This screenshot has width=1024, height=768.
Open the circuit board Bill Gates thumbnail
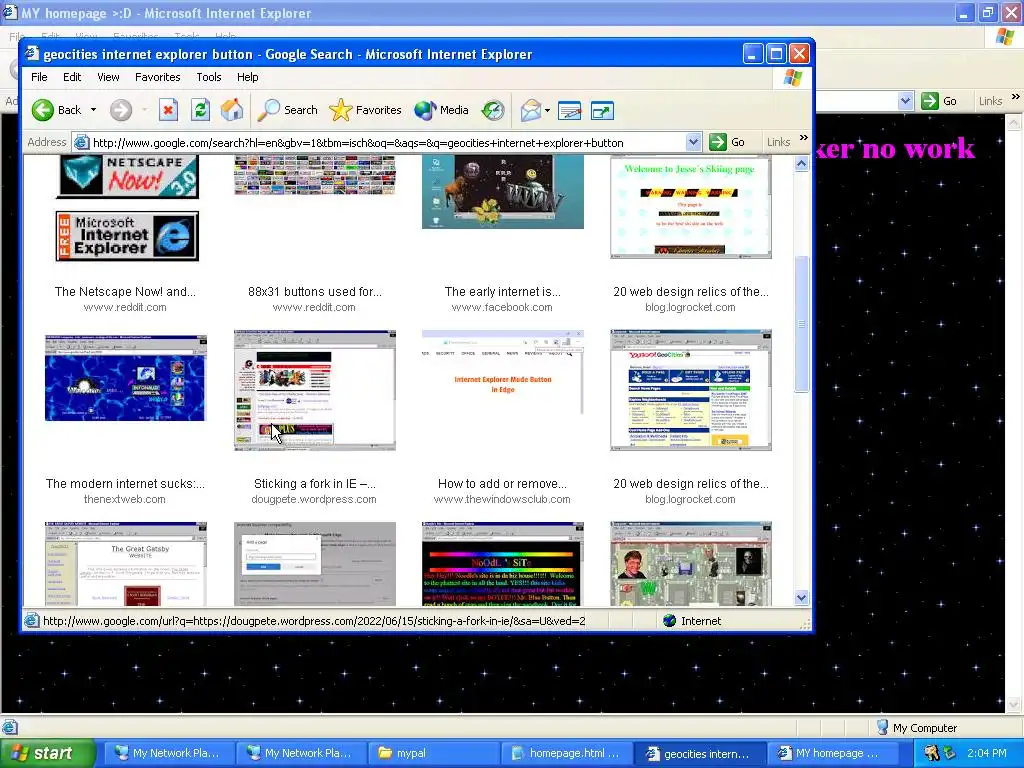click(691, 564)
